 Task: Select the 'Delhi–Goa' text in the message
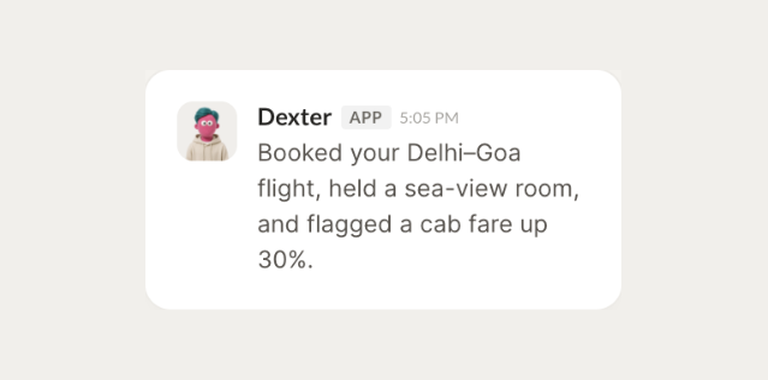pos(464,153)
